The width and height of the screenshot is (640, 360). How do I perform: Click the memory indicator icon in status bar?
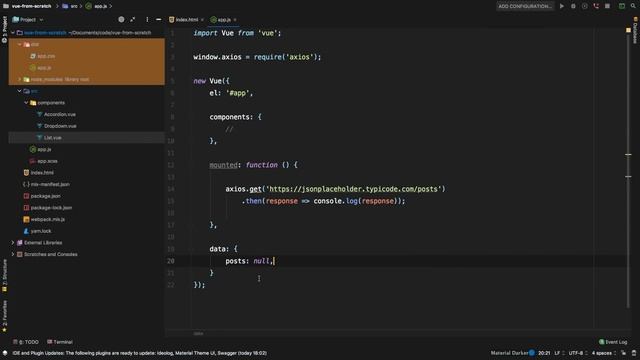634,353
